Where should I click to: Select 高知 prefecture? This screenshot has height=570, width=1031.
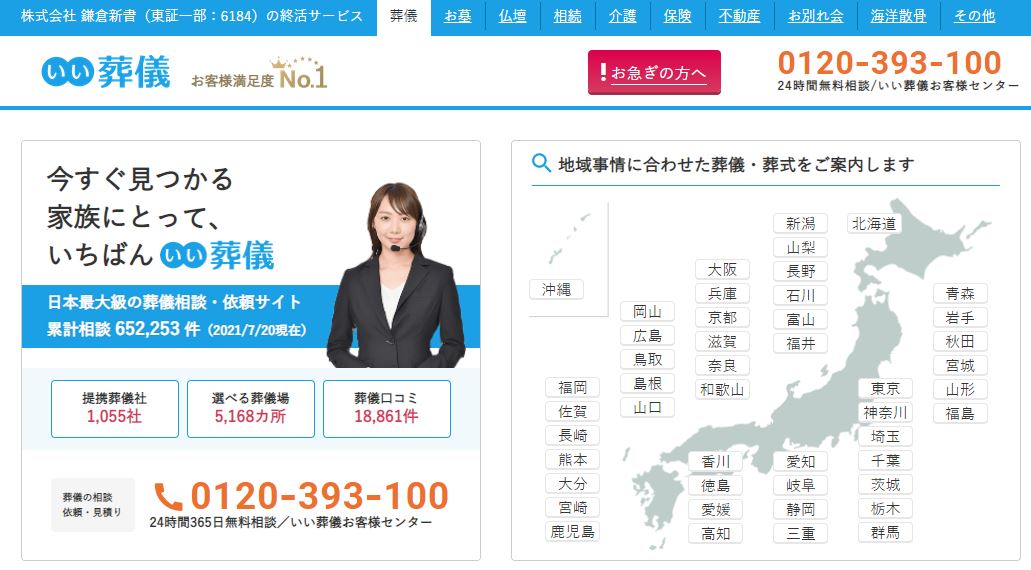pos(715,534)
